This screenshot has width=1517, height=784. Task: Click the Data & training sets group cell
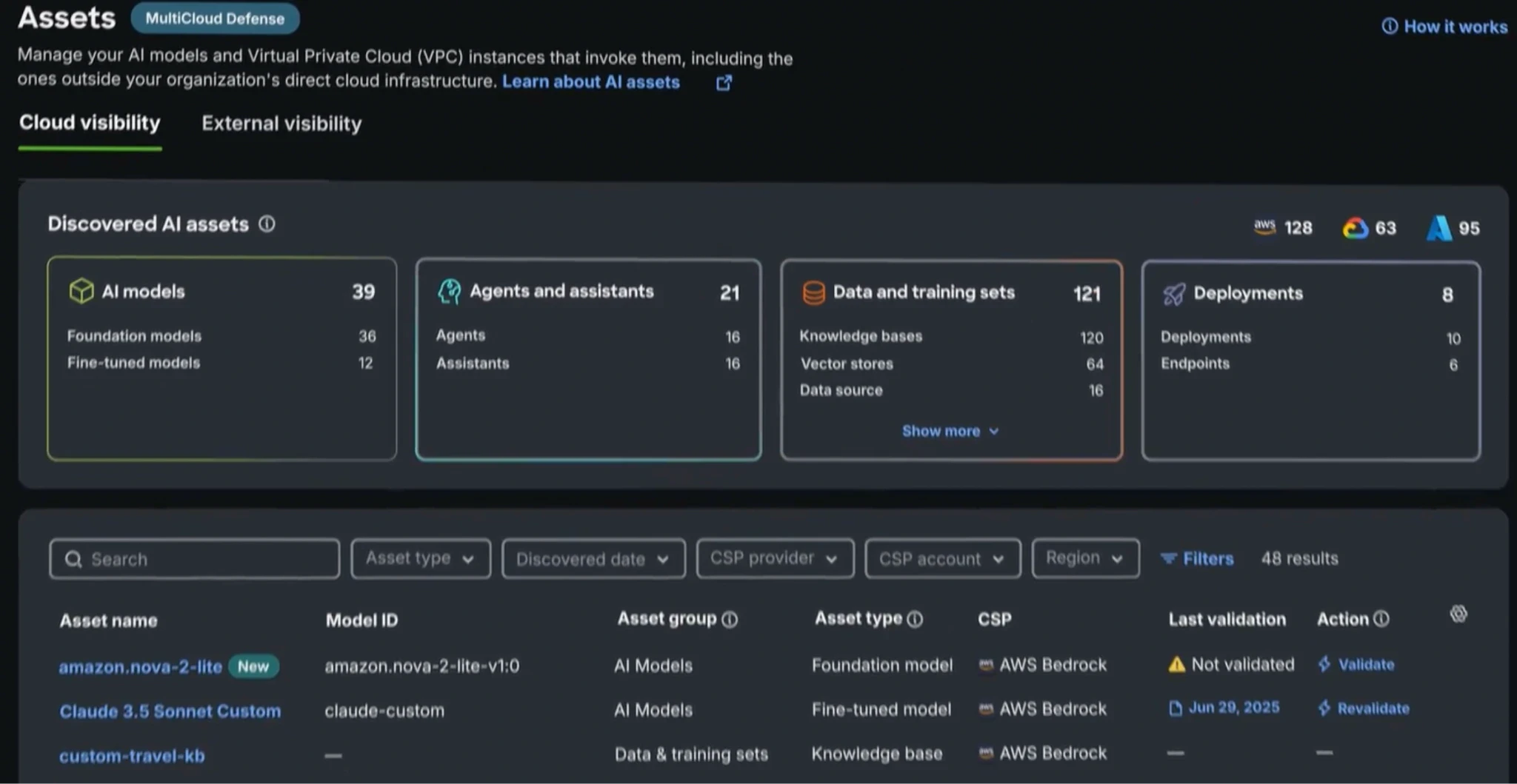[691, 754]
